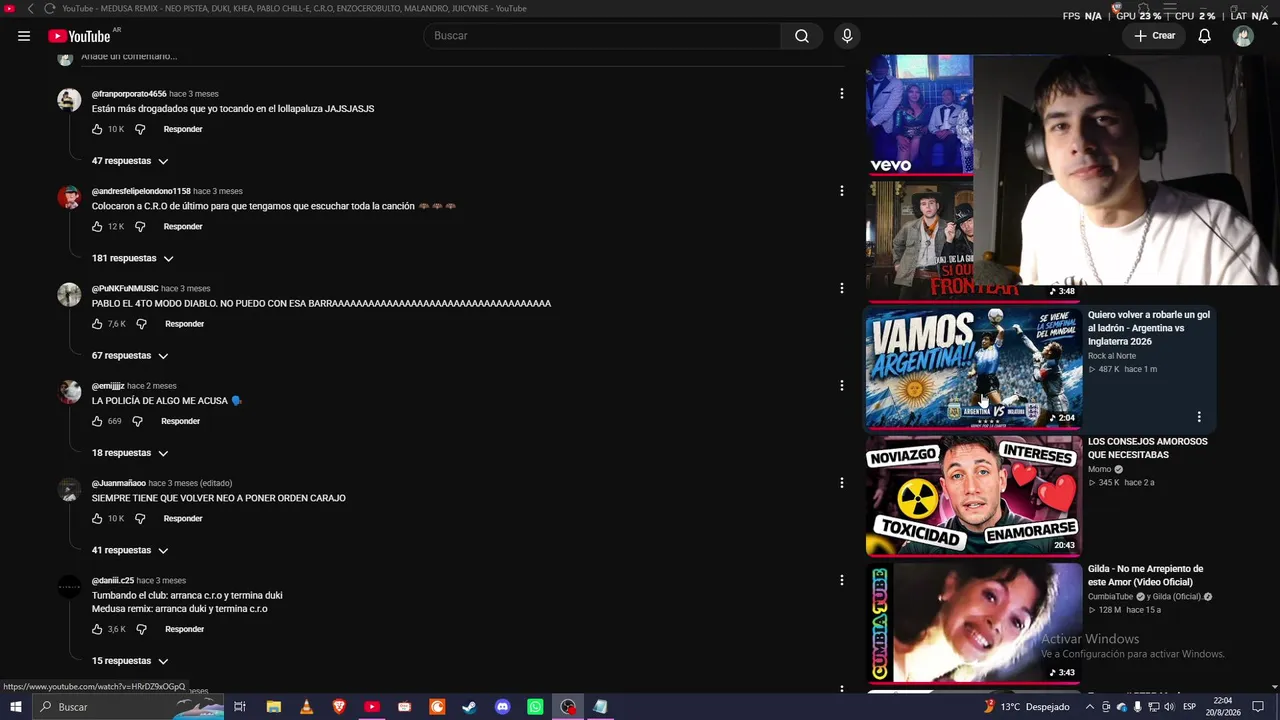Viewport: 1280px width, 720px height.
Task: Open options for the Argentina vs Inglaterra video
Action: click(x=1199, y=416)
